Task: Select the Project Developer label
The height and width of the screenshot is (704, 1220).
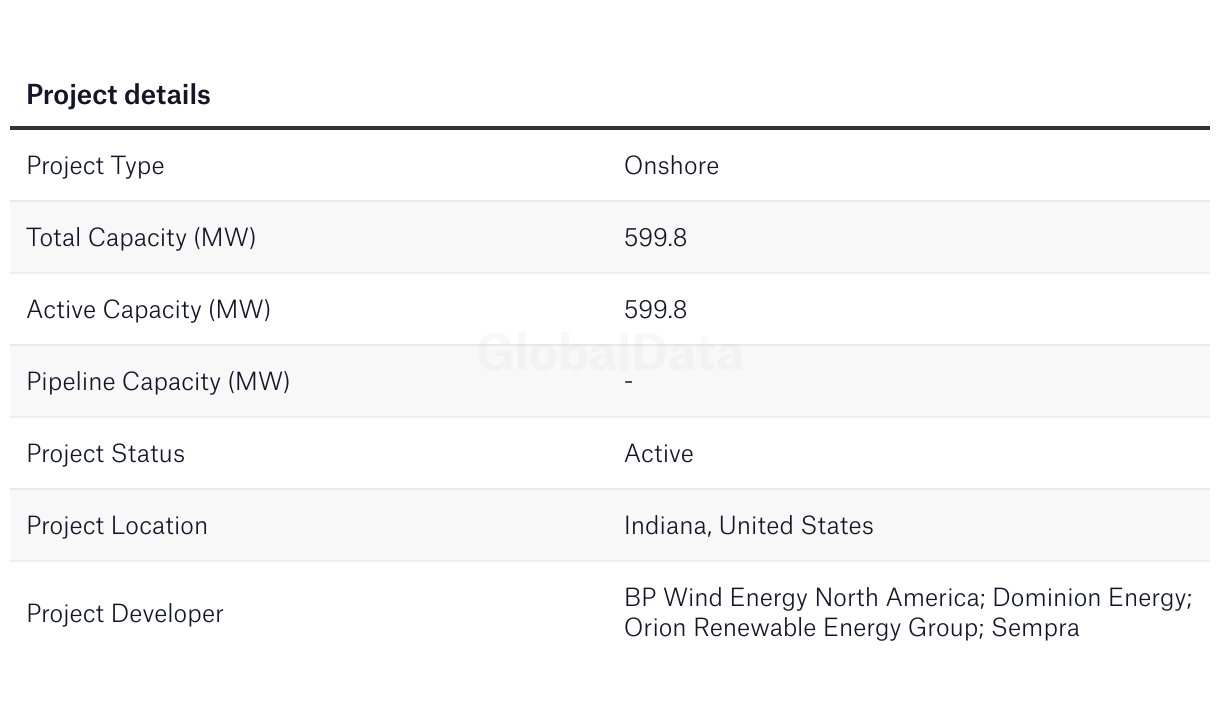Action: 125,614
